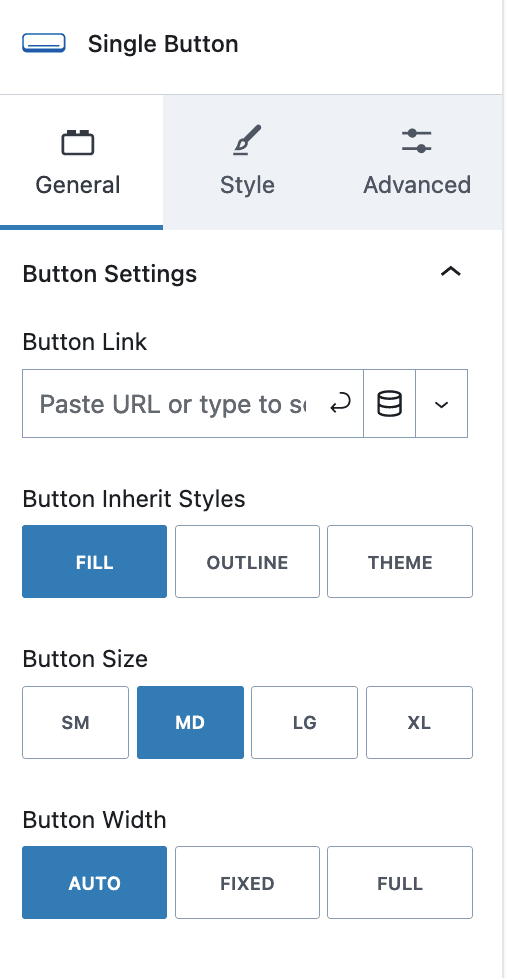
Task: Set button size to LG
Action: (304, 722)
